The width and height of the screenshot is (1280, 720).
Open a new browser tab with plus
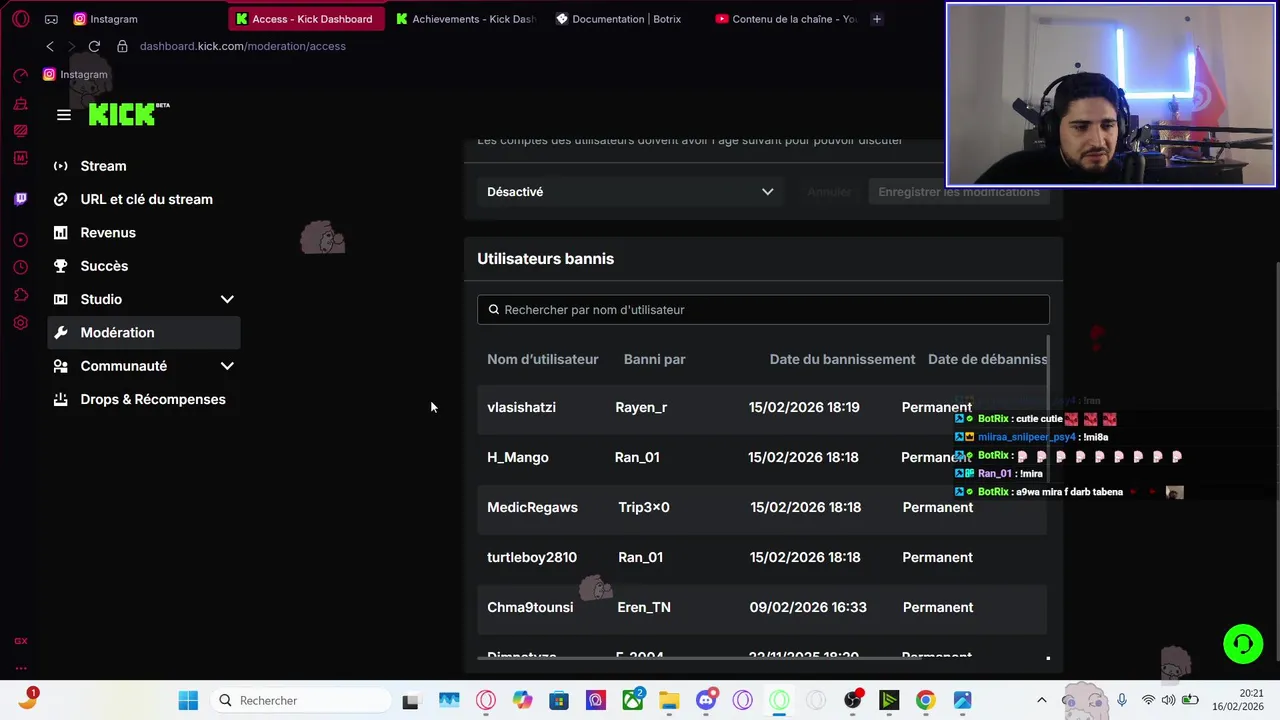pyautogui.click(x=877, y=19)
